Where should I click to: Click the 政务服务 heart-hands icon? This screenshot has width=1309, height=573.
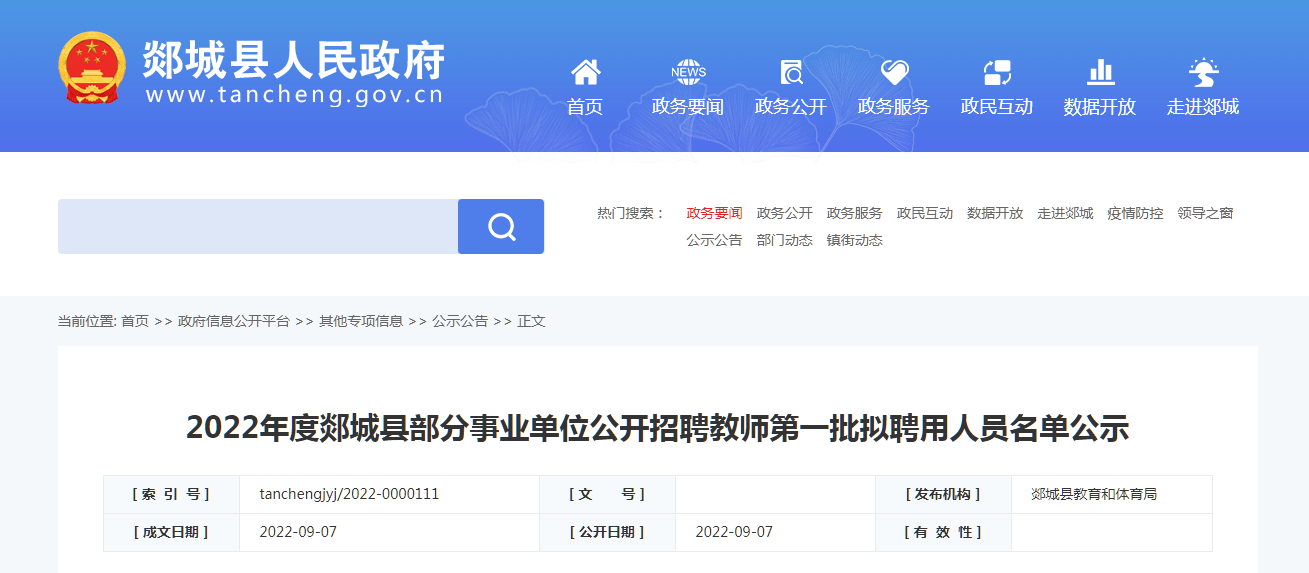pos(894,72)
